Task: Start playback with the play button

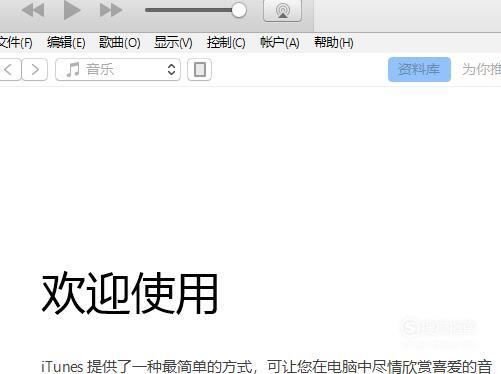Action: [72, 10]
